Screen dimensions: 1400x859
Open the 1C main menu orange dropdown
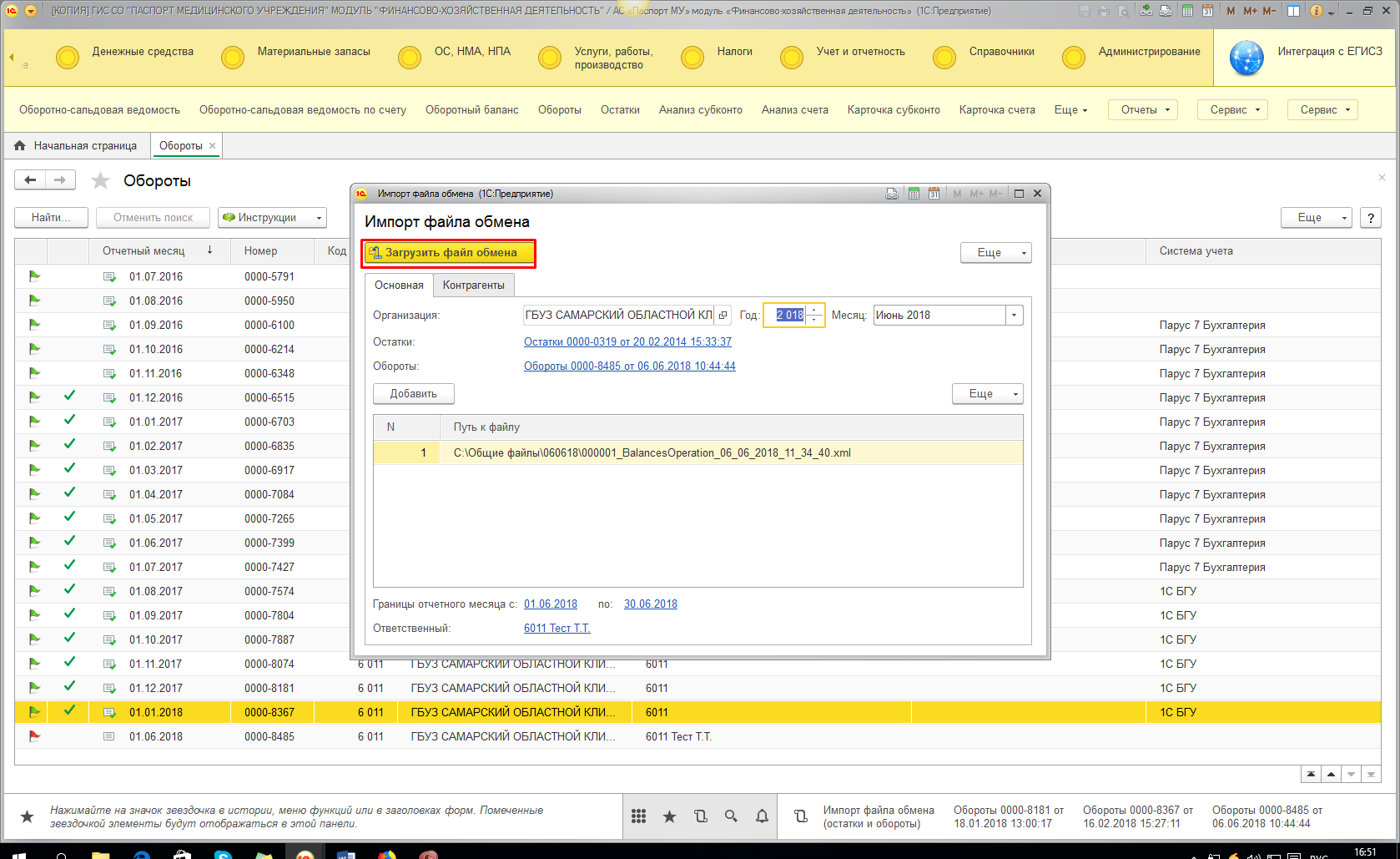coord(31,11)
